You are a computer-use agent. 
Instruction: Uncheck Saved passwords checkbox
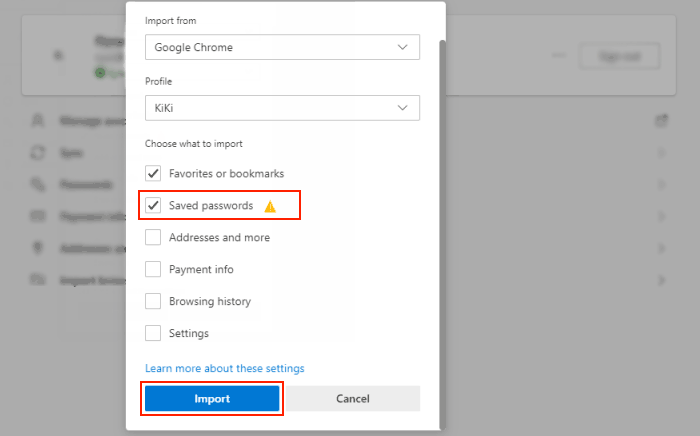153,205
